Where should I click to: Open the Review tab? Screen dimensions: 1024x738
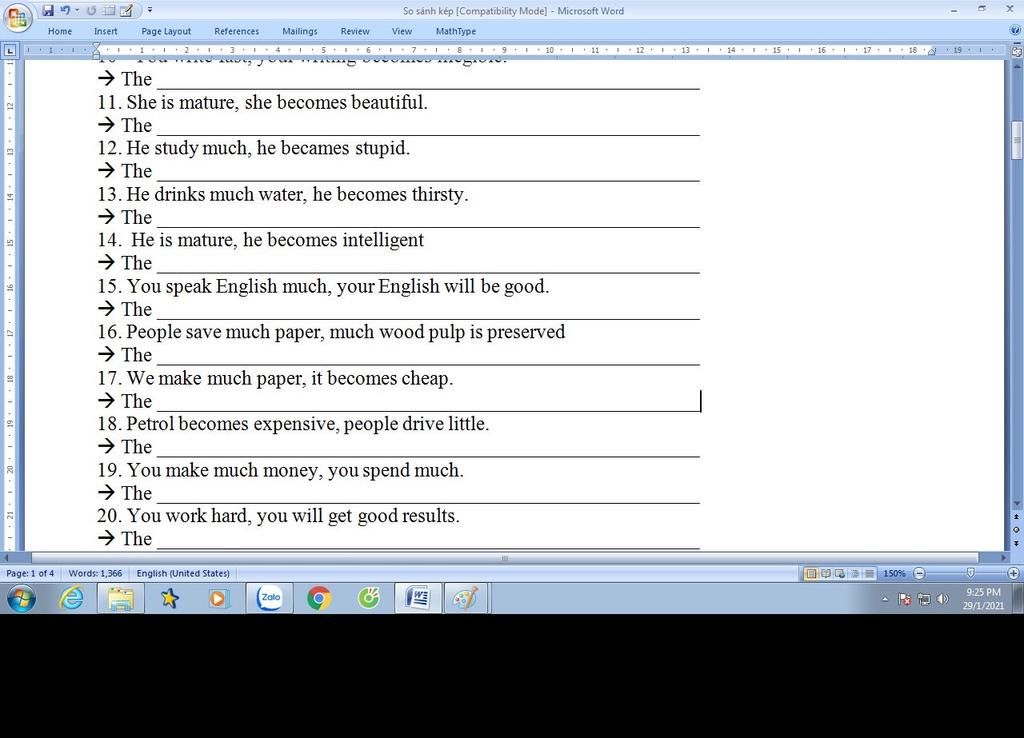pyautogui.click(x=355, y=31)
